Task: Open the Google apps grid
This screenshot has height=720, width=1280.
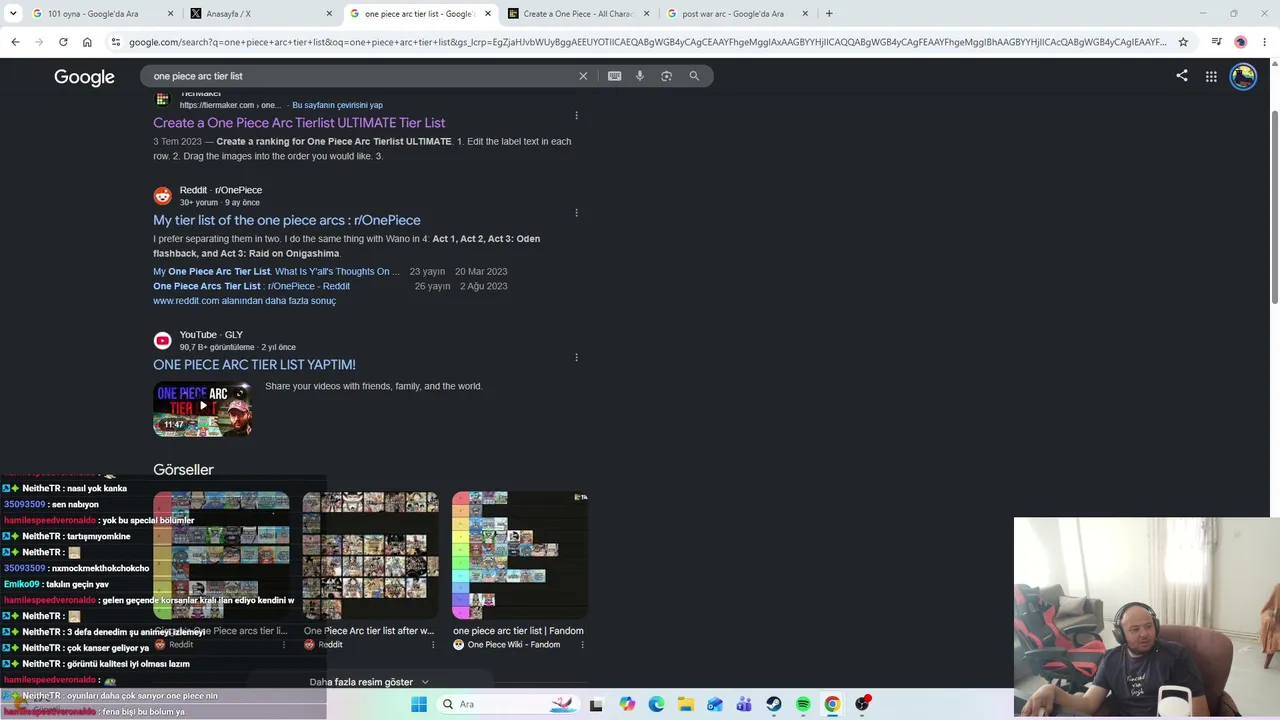Action: [x=1211, y=76]
